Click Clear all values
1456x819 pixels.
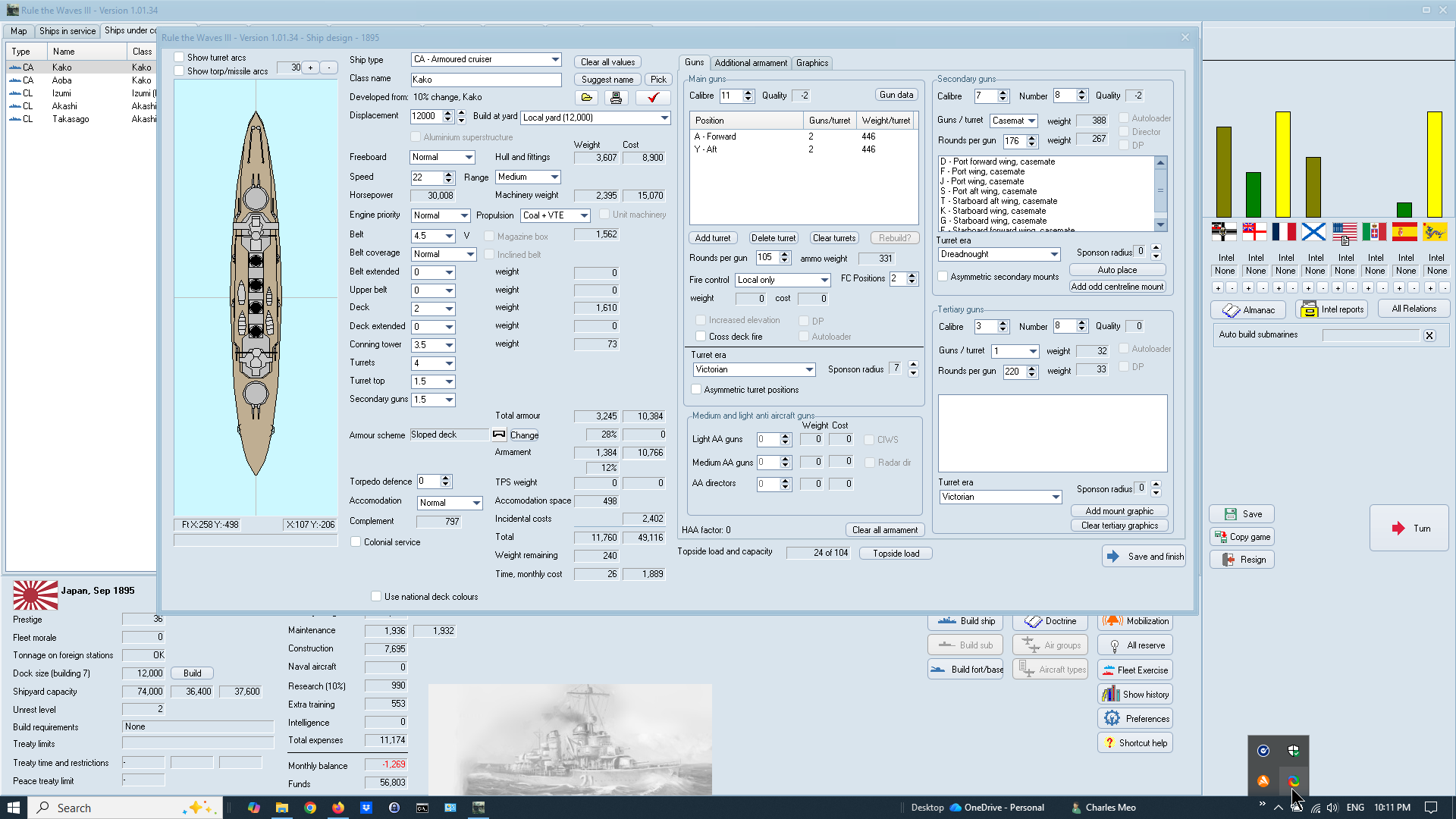pyautogui.click(x=608, y=62)
